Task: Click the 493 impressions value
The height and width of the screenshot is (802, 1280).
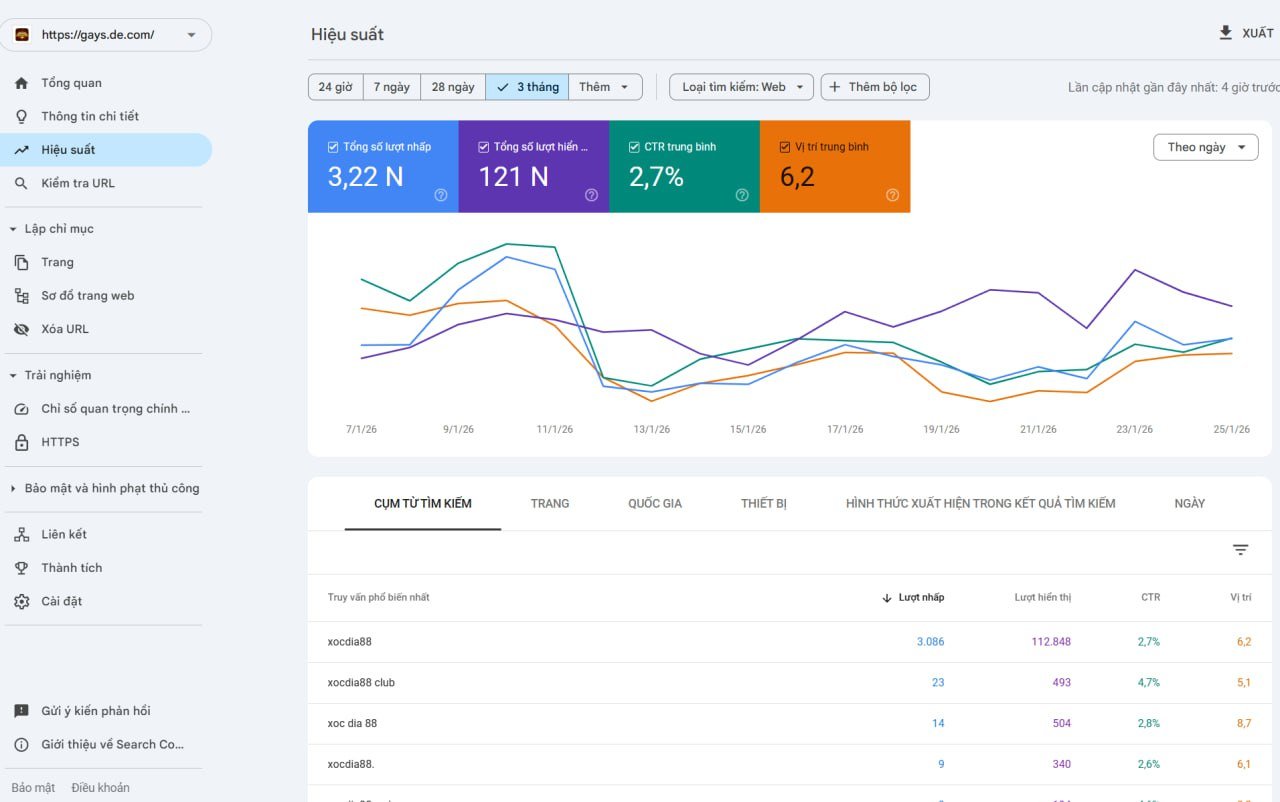Action: point(1061,683)
